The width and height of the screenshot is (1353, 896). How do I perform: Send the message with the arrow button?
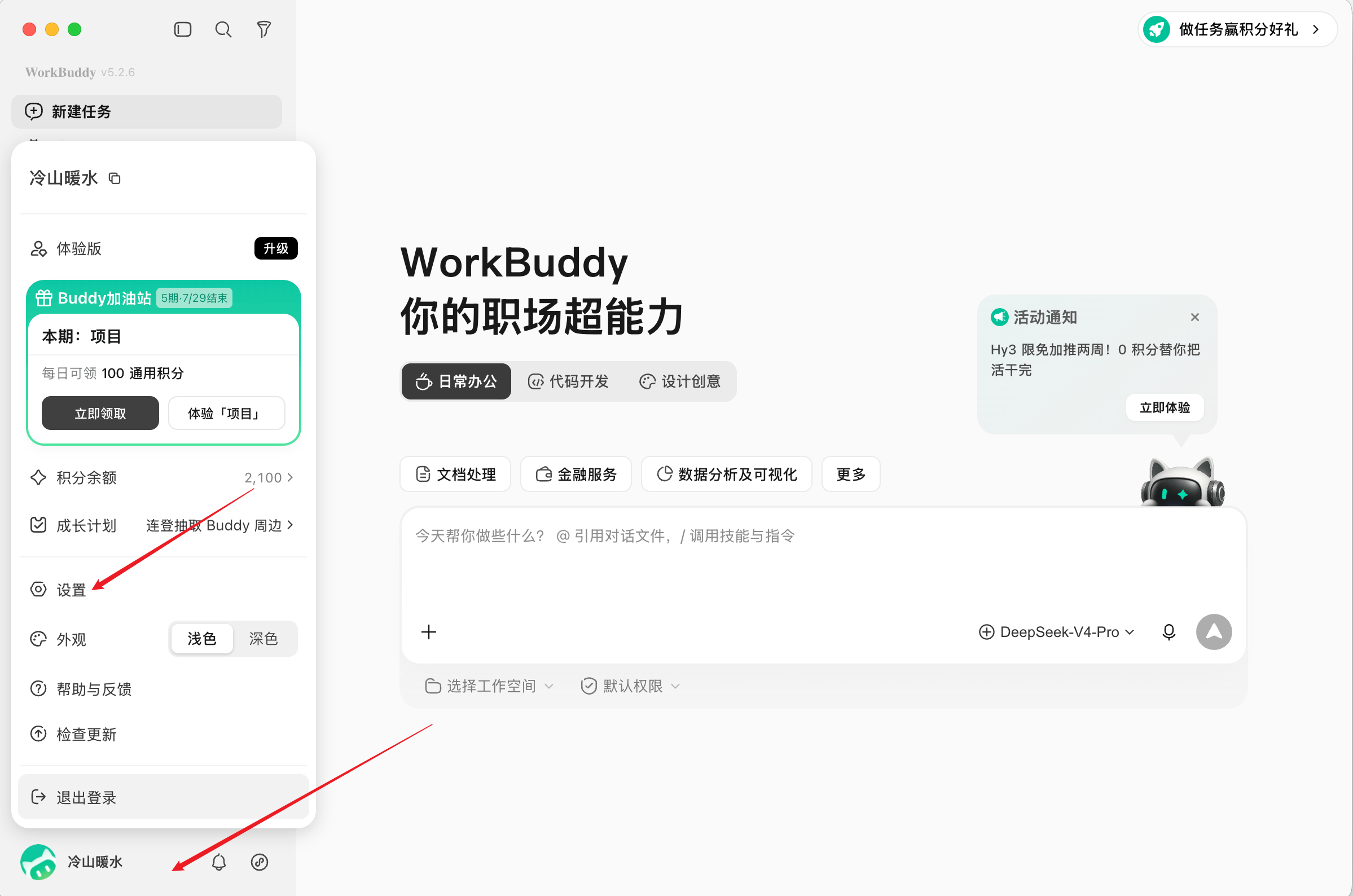[x=1214, y=632]
